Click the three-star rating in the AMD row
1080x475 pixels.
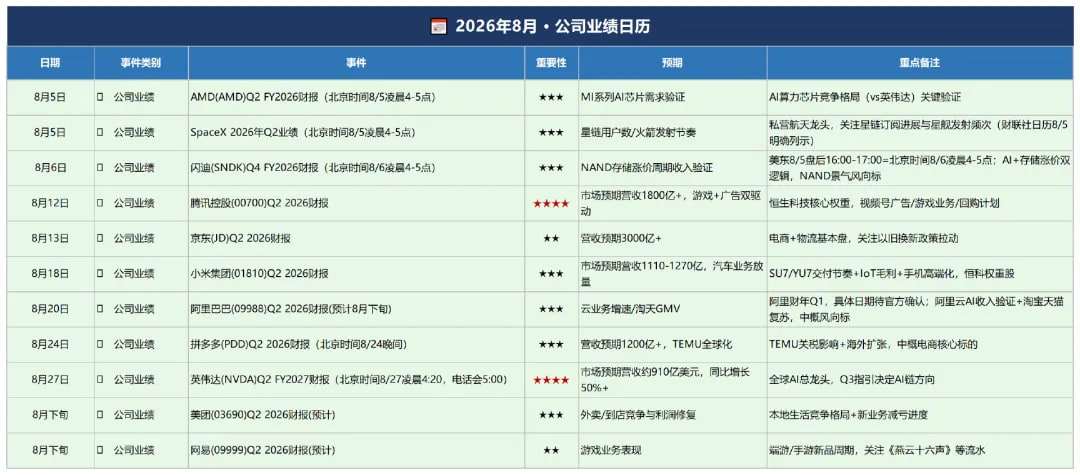[551, 97]
